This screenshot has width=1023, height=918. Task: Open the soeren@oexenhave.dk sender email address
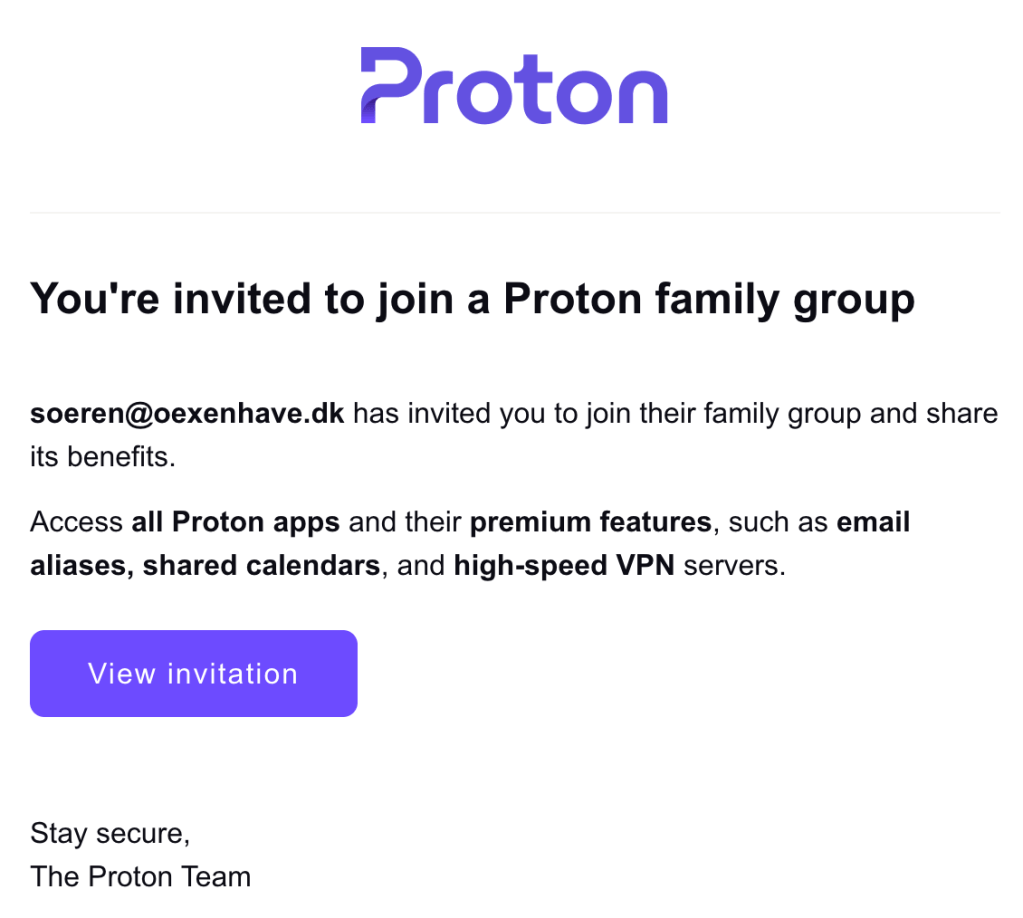click(x=187, y=413)
